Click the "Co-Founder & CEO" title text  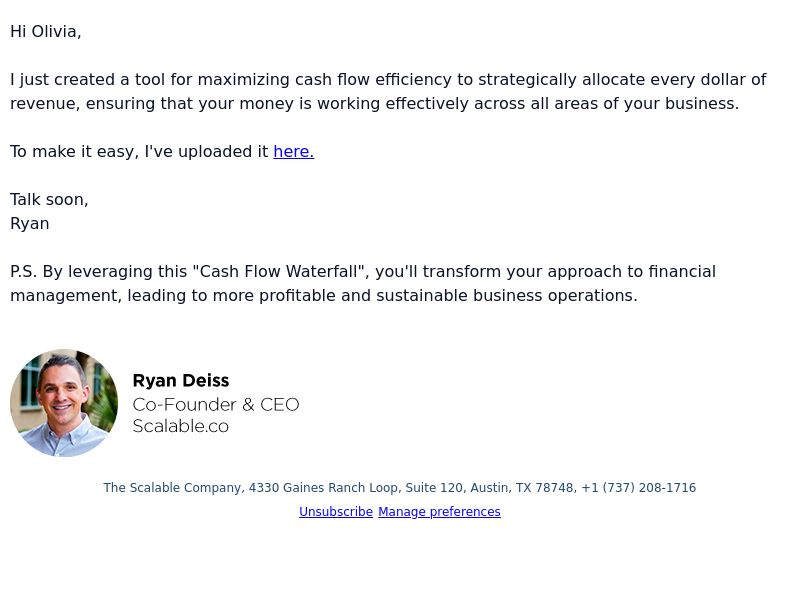[216, 405]
